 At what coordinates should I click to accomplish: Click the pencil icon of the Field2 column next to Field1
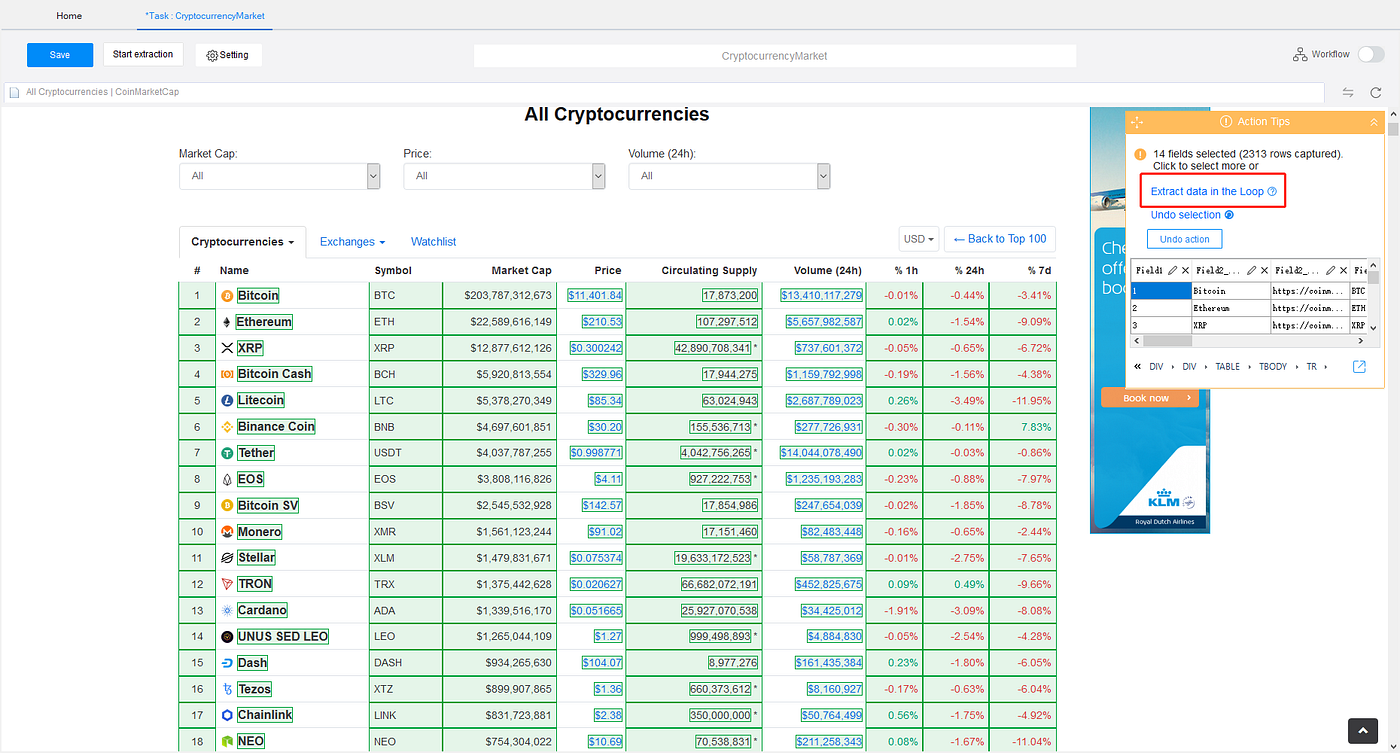pos(1251,270)
